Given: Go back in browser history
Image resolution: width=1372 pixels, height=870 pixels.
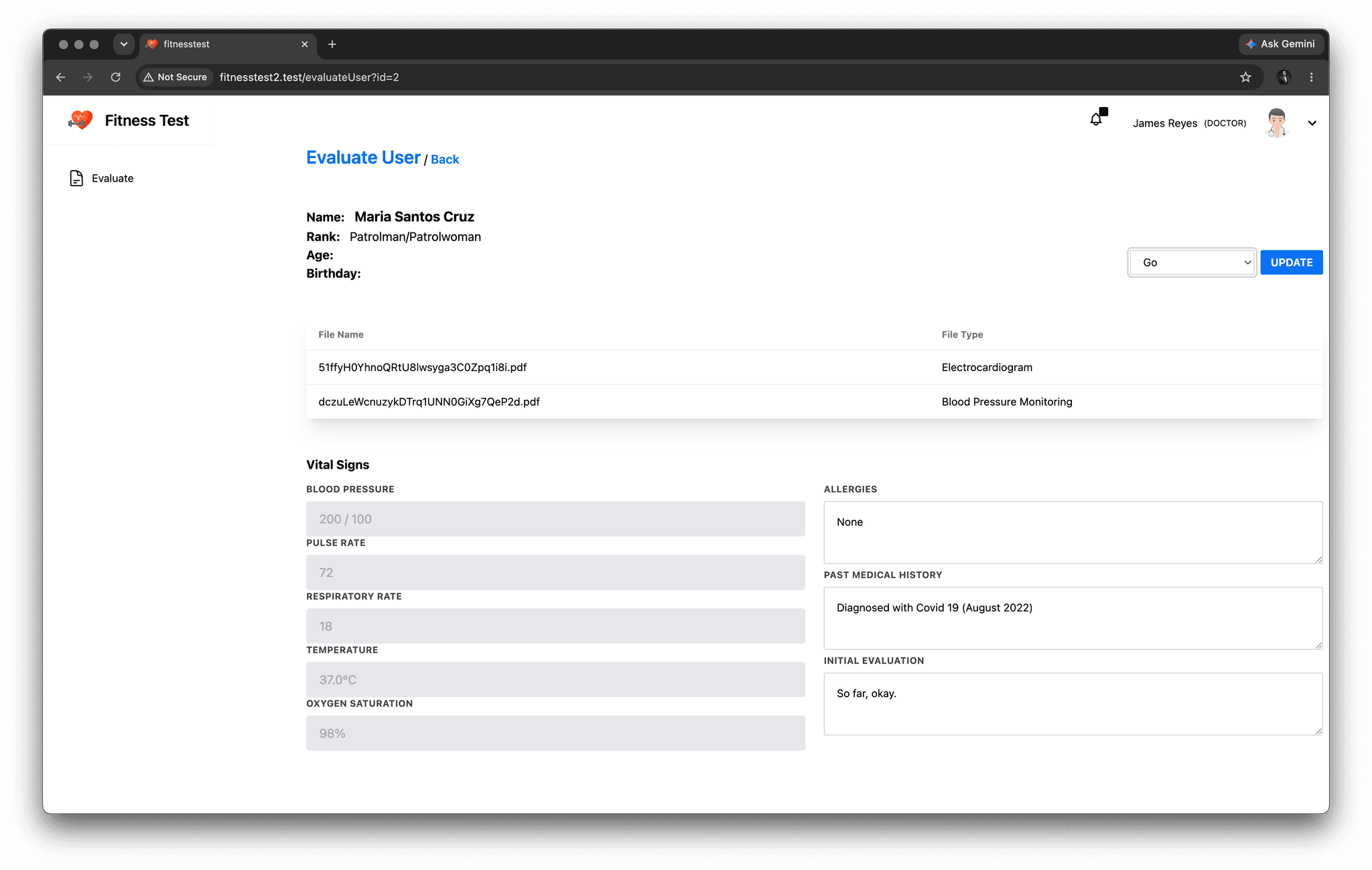Looking at the screenshot, I should (60, 77).
